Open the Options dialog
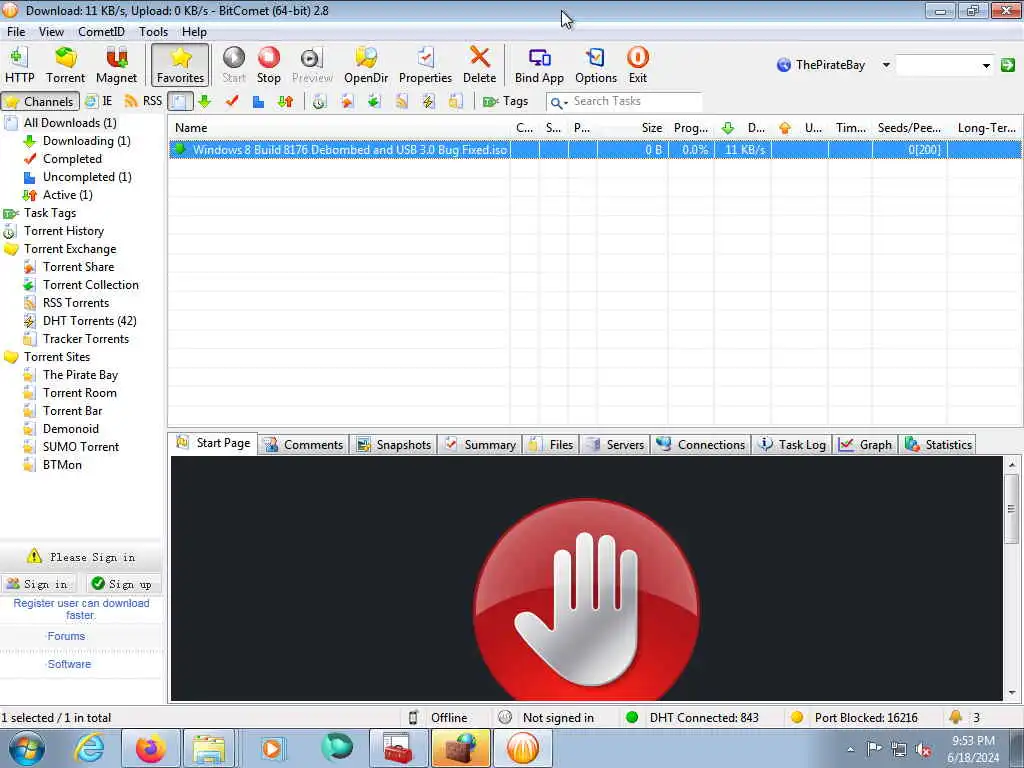The image size is (1024, 768). (x=596, y=65)
